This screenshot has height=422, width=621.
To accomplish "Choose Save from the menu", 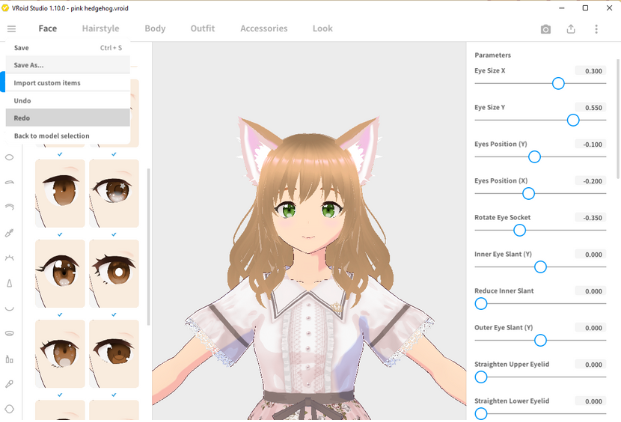I will (x=68, y=48).
